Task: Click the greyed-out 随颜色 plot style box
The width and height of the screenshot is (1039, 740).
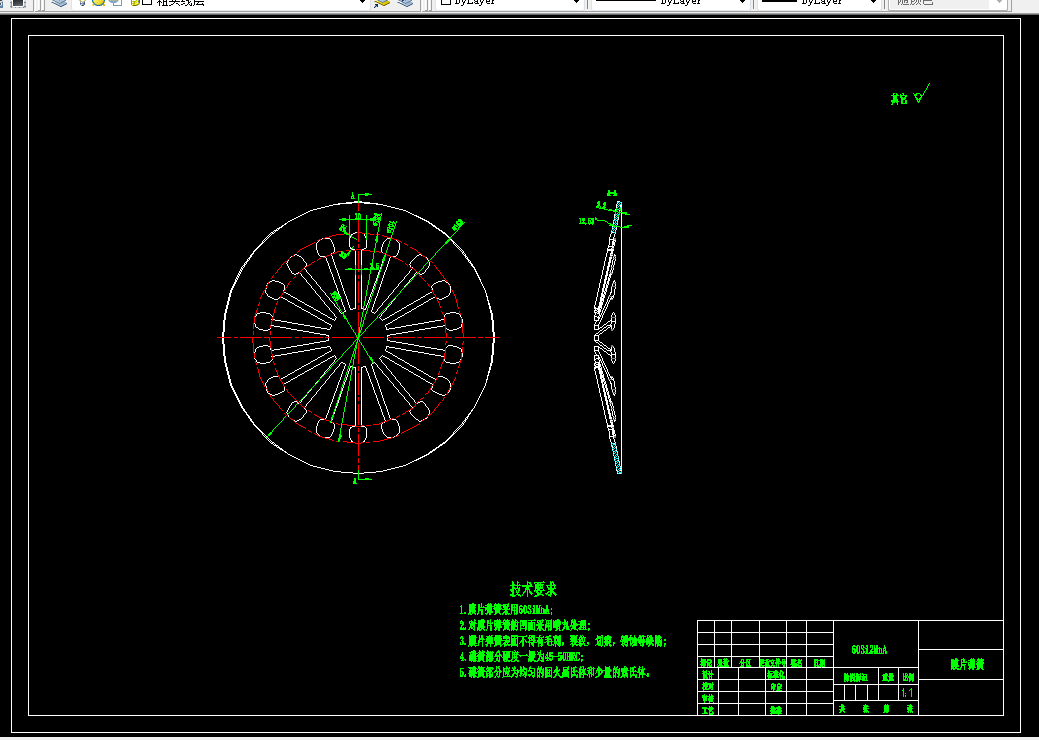Action: pos(948,3)
